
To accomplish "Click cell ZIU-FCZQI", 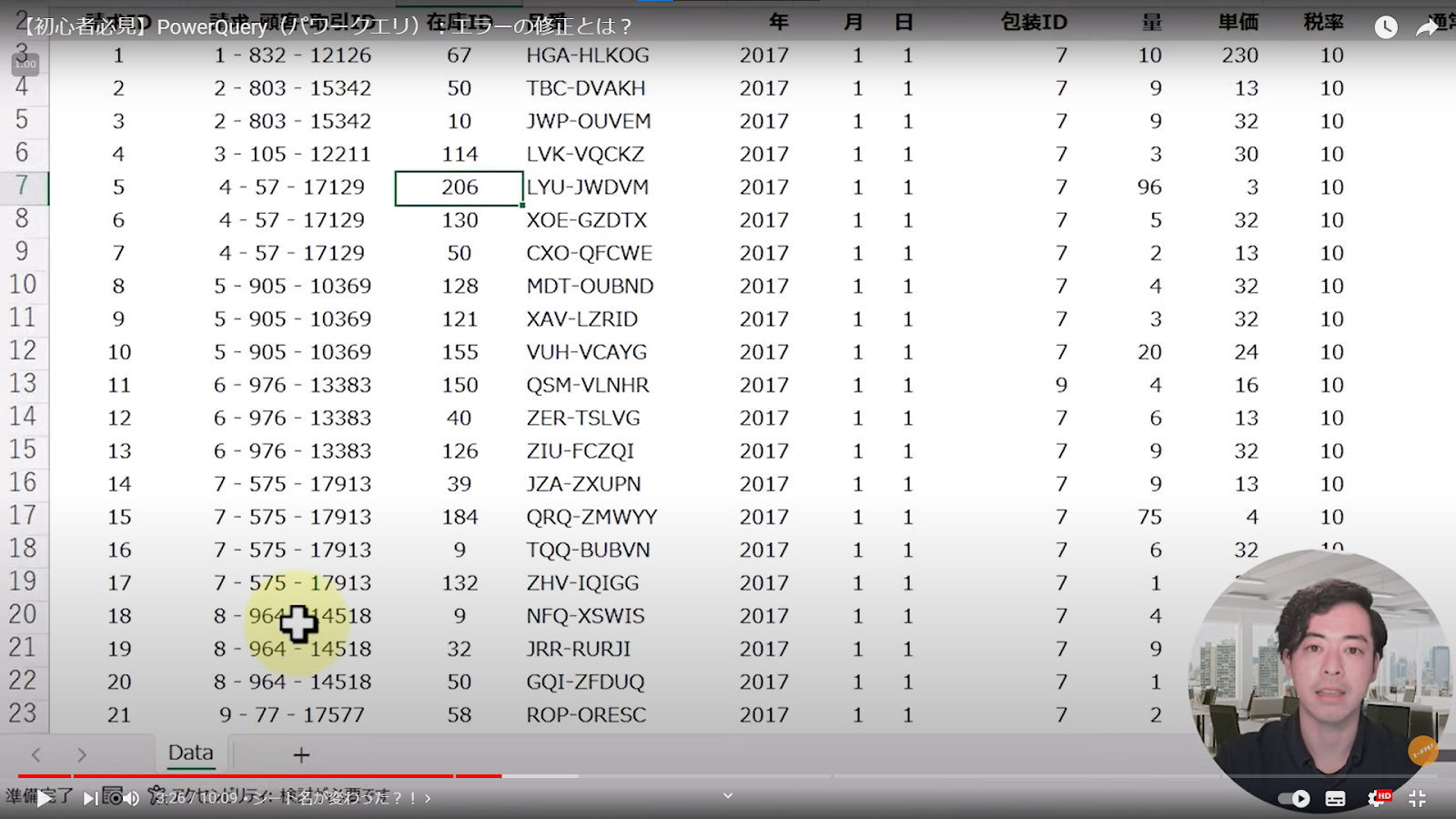I will (581, 451).
